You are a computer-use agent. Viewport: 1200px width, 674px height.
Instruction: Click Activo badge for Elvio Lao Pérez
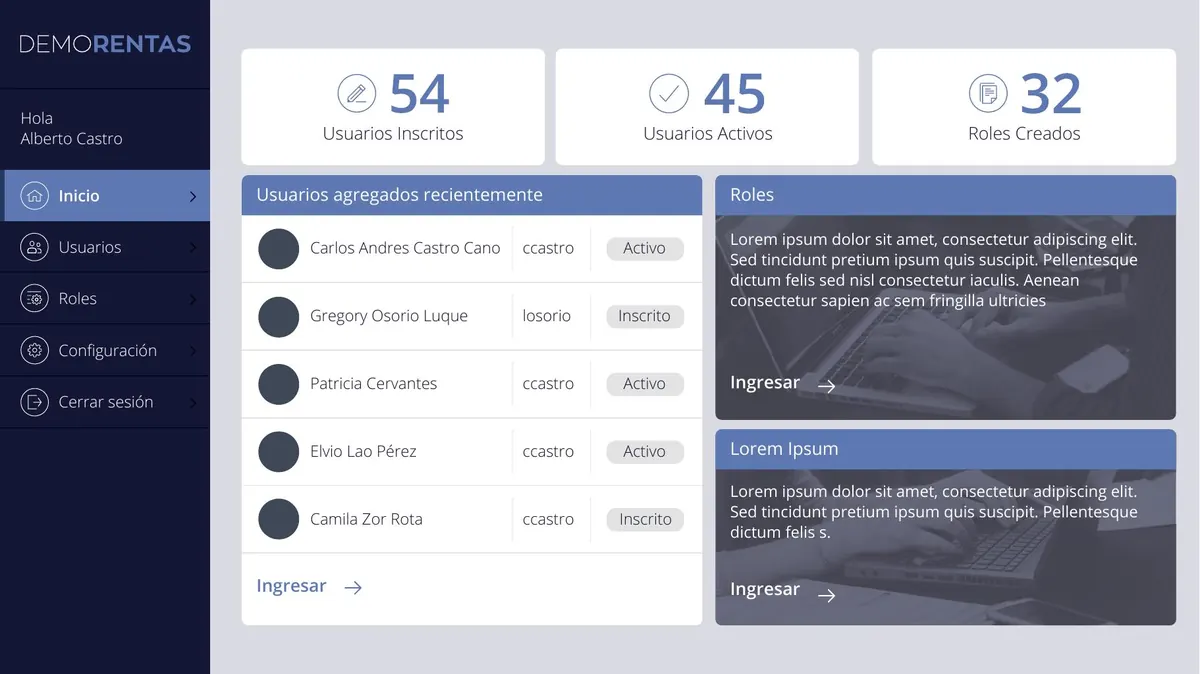tap(645, 452)
